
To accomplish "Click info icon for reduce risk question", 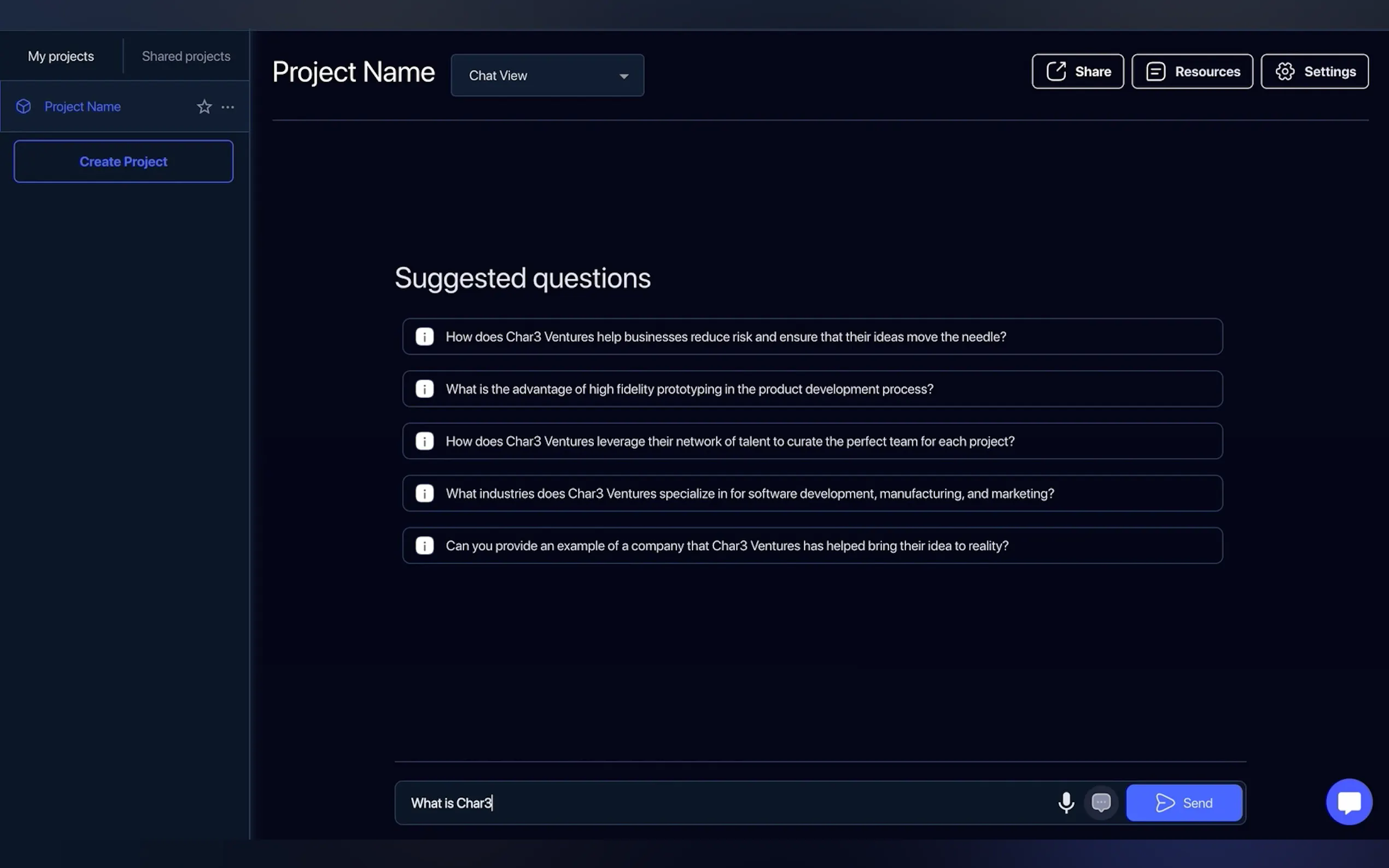I will [x=424, y=336].
